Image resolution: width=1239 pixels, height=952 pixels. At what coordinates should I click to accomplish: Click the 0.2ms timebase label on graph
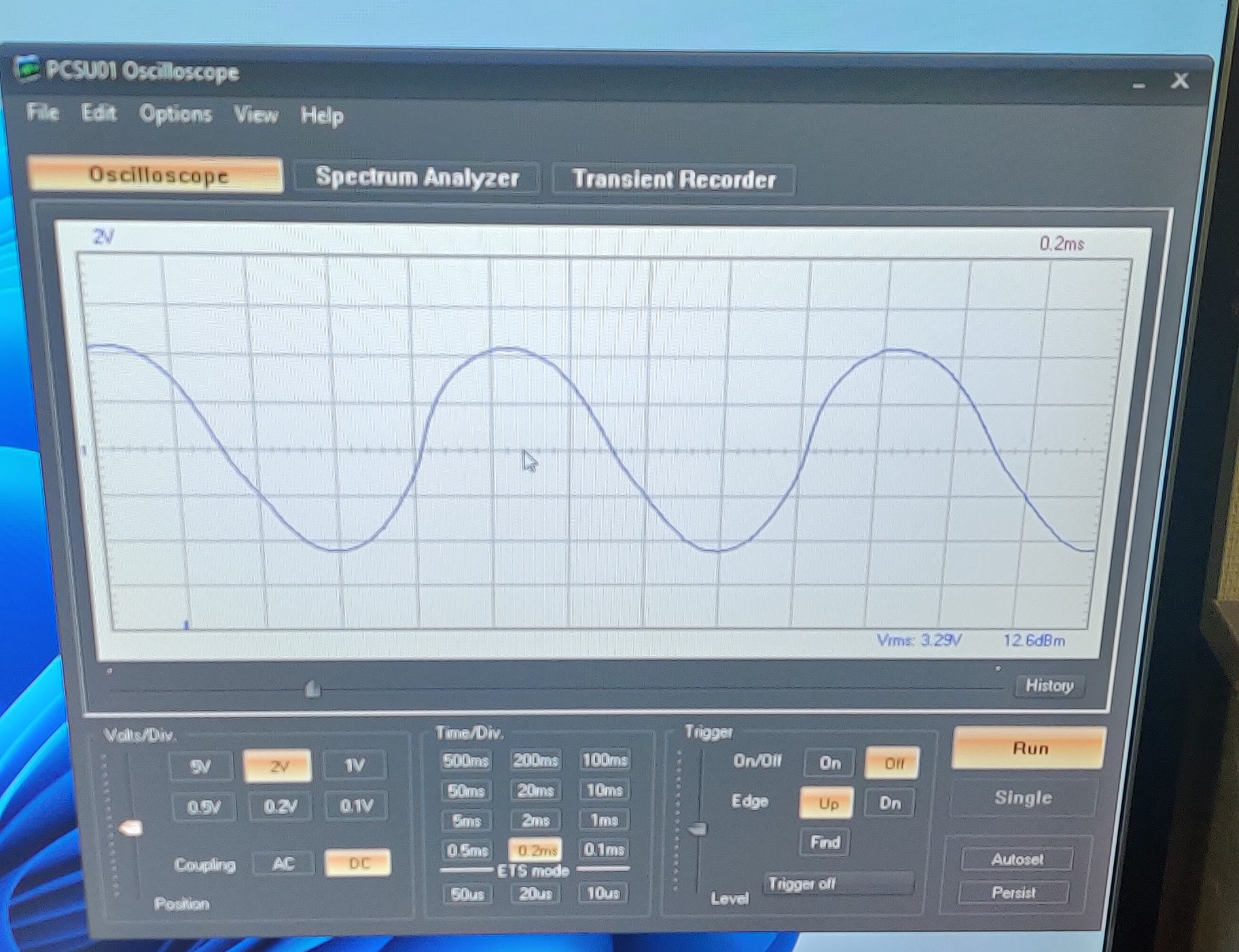(x=1062, y=244)
